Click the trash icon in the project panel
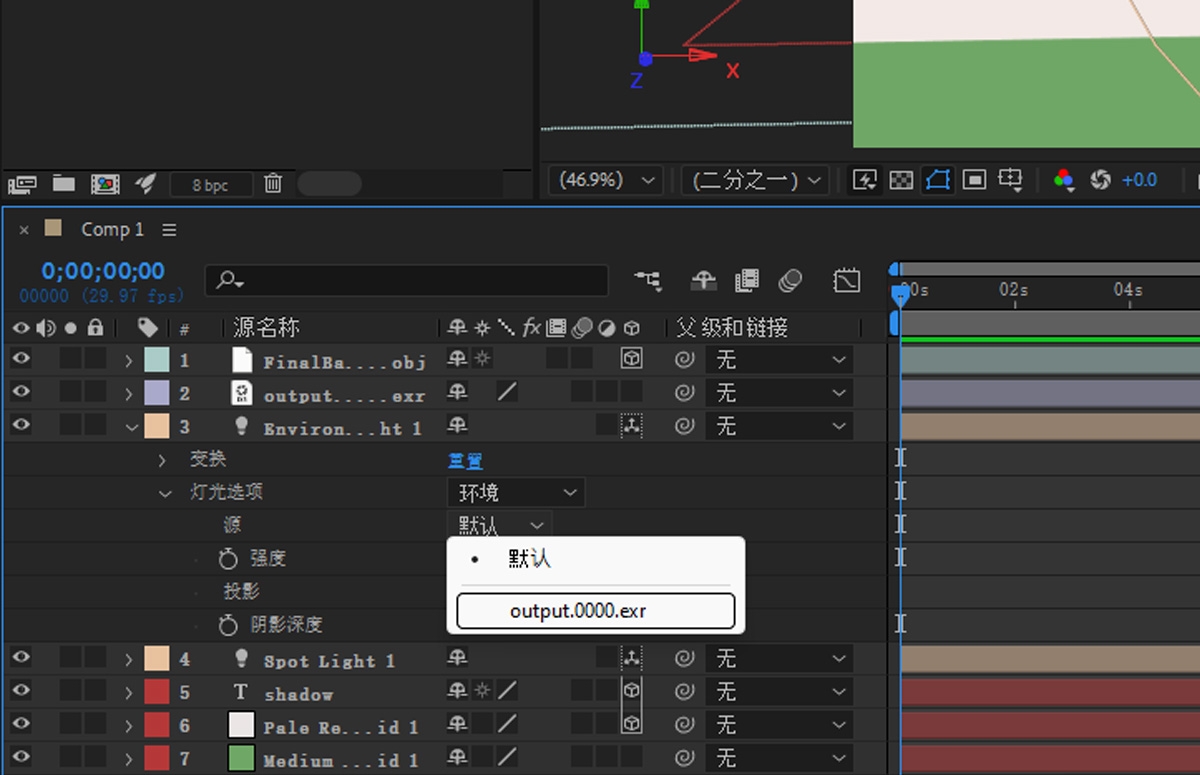This screenshot has width=1200, height=775. click(272, 183)
